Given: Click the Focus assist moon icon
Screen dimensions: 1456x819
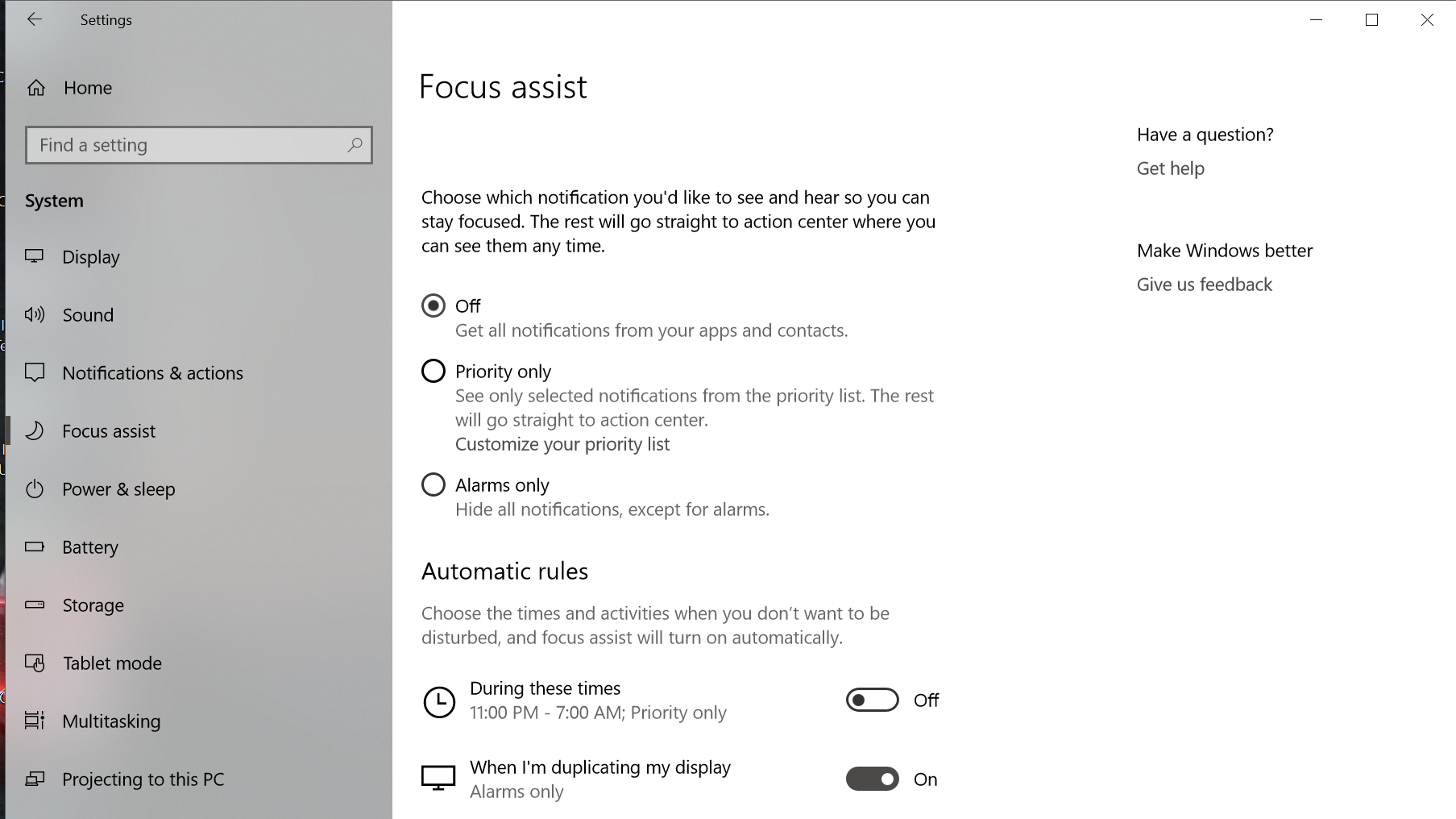Looking at the screenshot, I should [x=35, y=430].
